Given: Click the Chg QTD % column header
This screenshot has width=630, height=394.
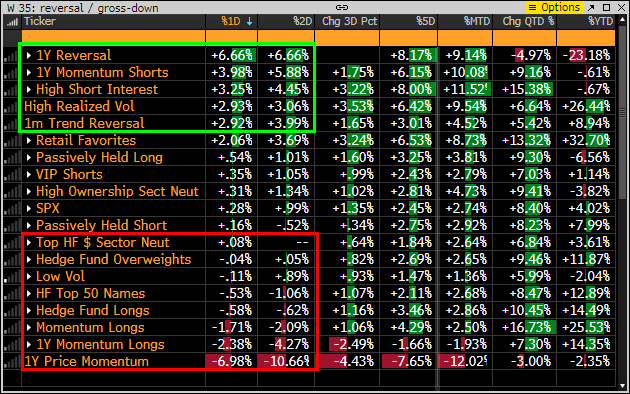Looking at the screenshot, I should (524, 22).
